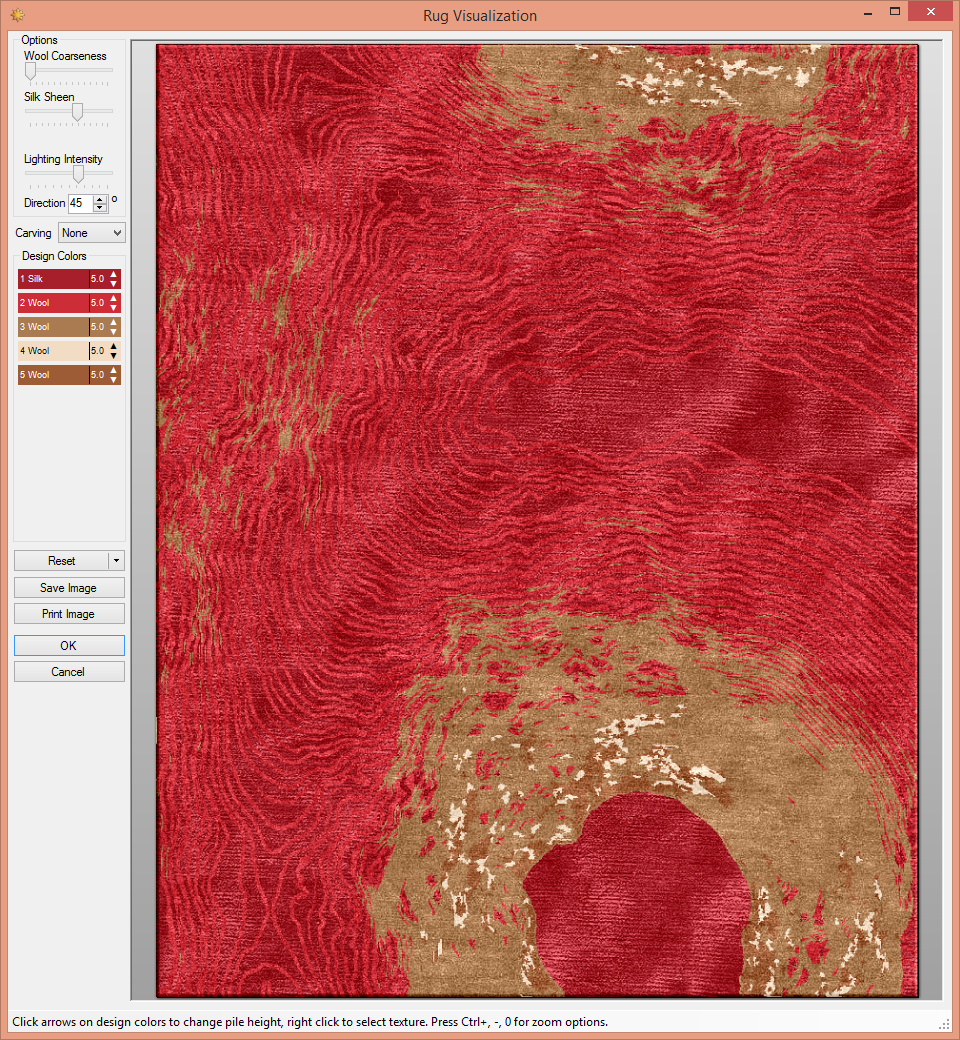Increase pile height for 1 Silk color
This screenshot has height=1040, width=960.
pyautogui.click(x=114, y=274)
